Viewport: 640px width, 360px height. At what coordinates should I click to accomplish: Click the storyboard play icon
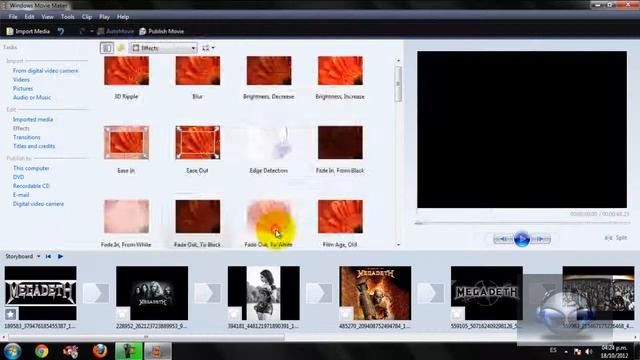coord(60,256)
